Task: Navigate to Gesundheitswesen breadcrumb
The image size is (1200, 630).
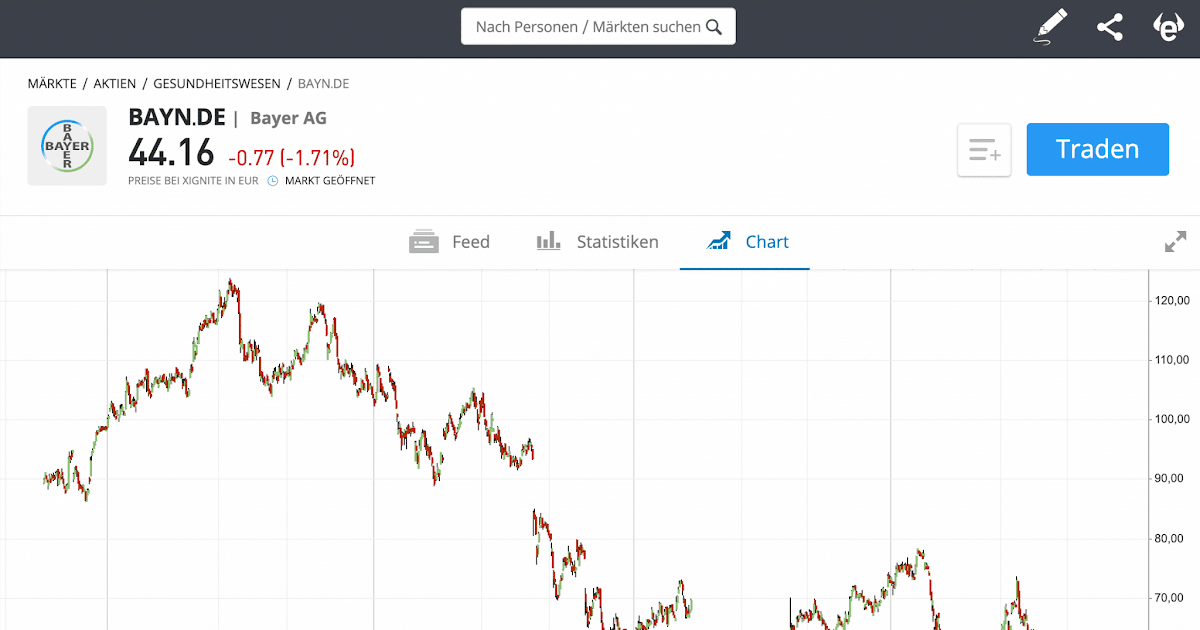Action: (217, 84)
